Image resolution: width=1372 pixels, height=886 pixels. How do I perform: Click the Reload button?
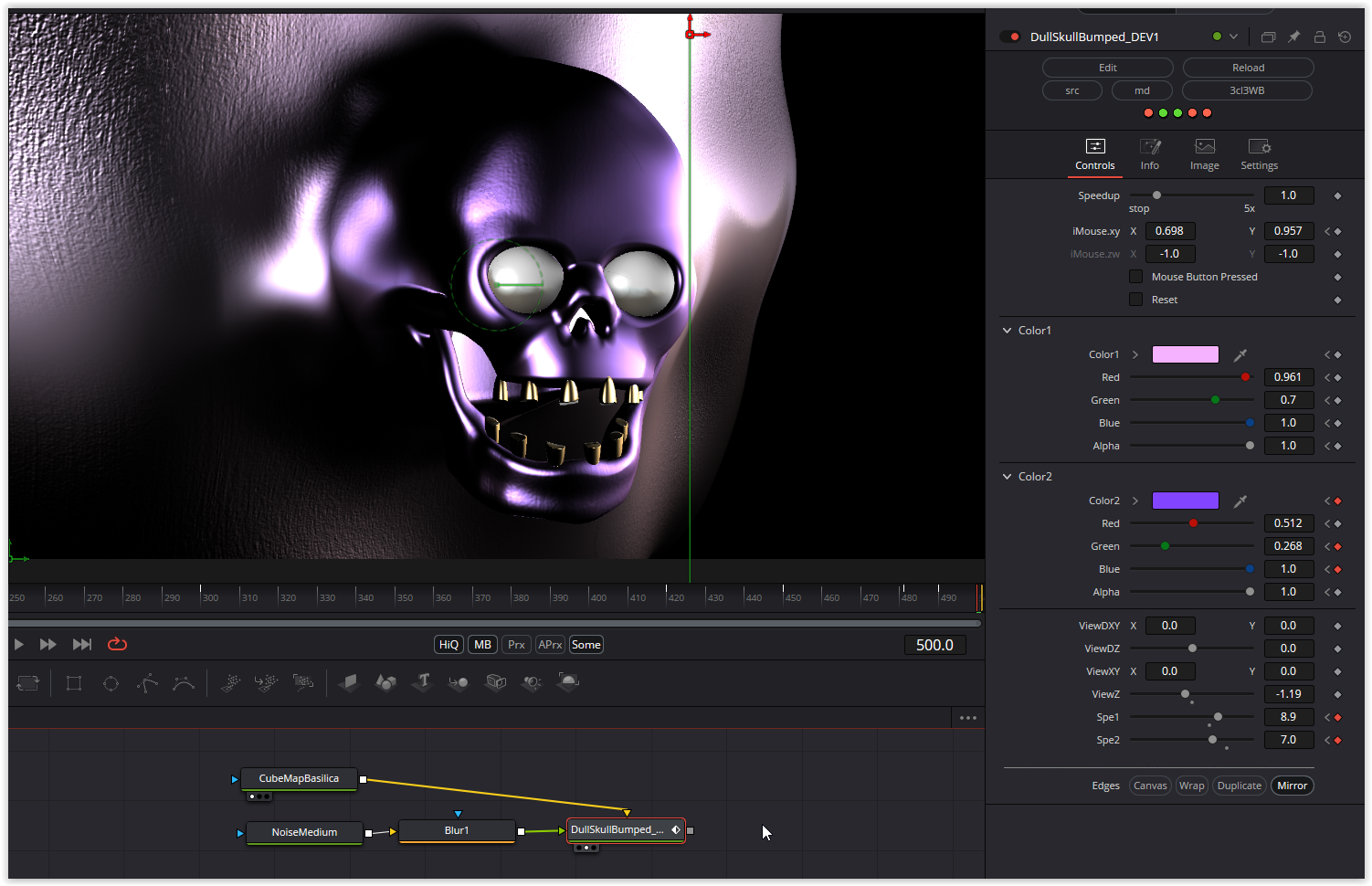pyautogui.click(x=1249, y=68)
